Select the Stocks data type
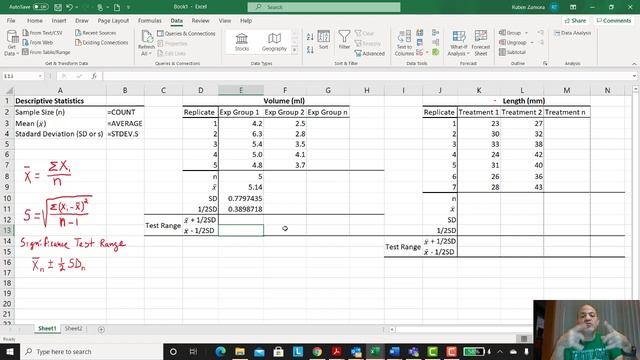The width and height of the screenshot is (640, 360). point(242,42)
